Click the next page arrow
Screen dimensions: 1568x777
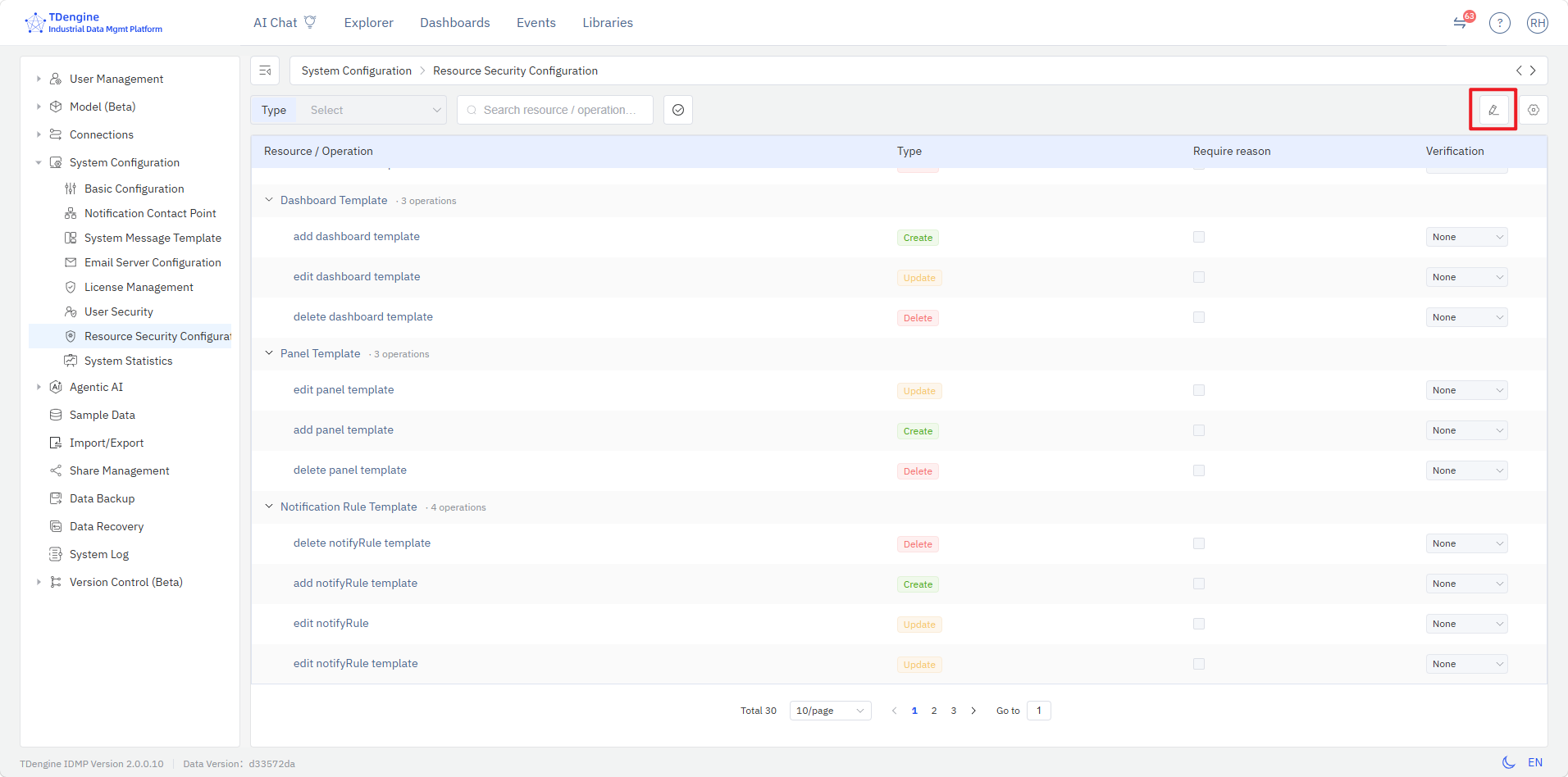pos(973,711)
